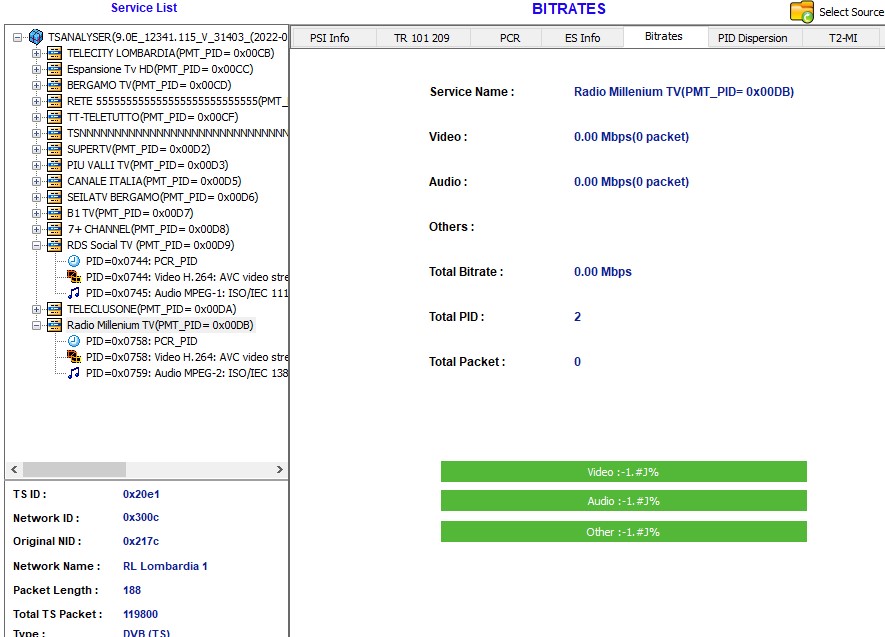Select the TELECITY LOMBARDIA service row
This screenshot has height=637, width=885.
pos(170,53)
